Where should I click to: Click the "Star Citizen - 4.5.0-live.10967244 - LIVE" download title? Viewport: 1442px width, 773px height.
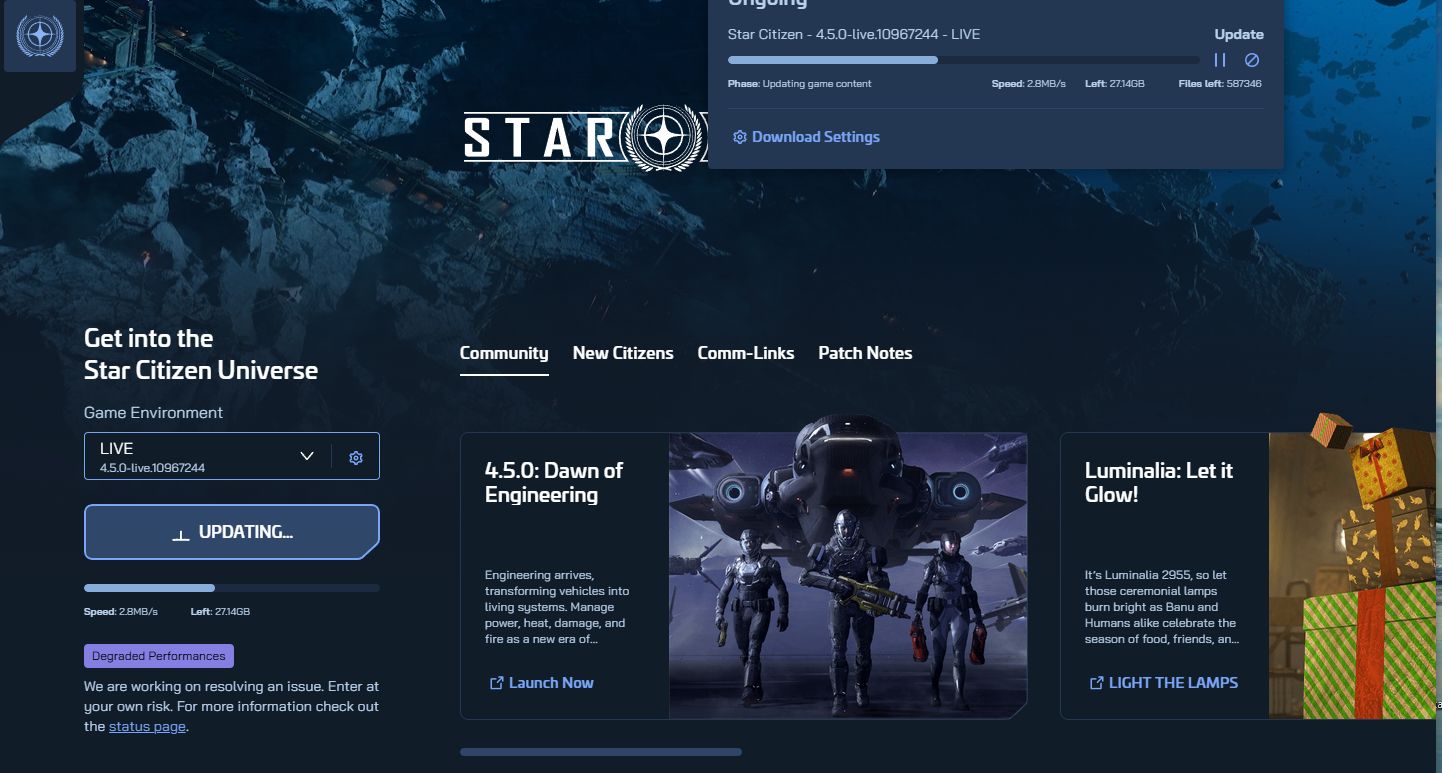[853, 34]
